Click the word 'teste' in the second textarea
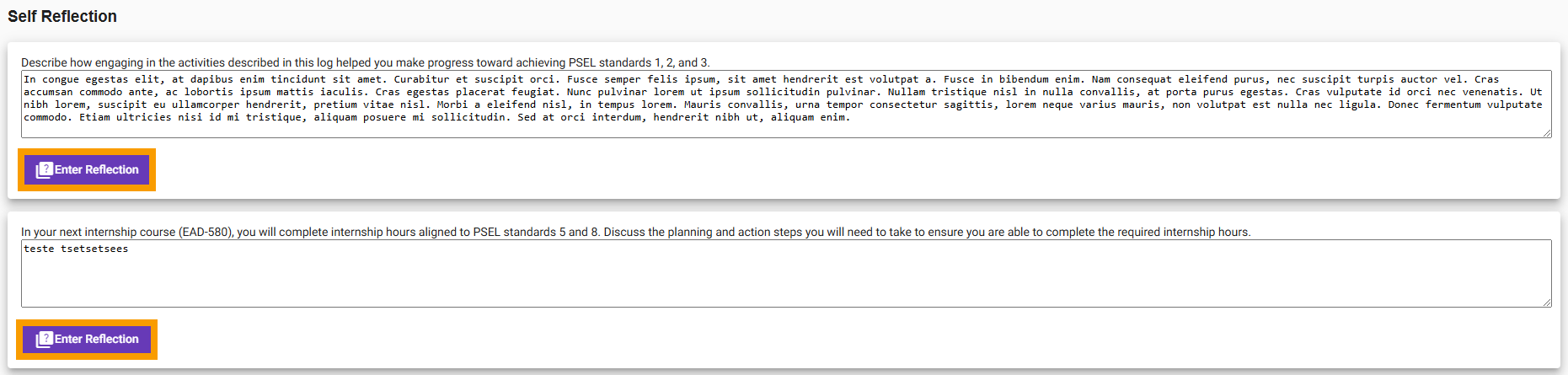 click(x=39, y=249)
